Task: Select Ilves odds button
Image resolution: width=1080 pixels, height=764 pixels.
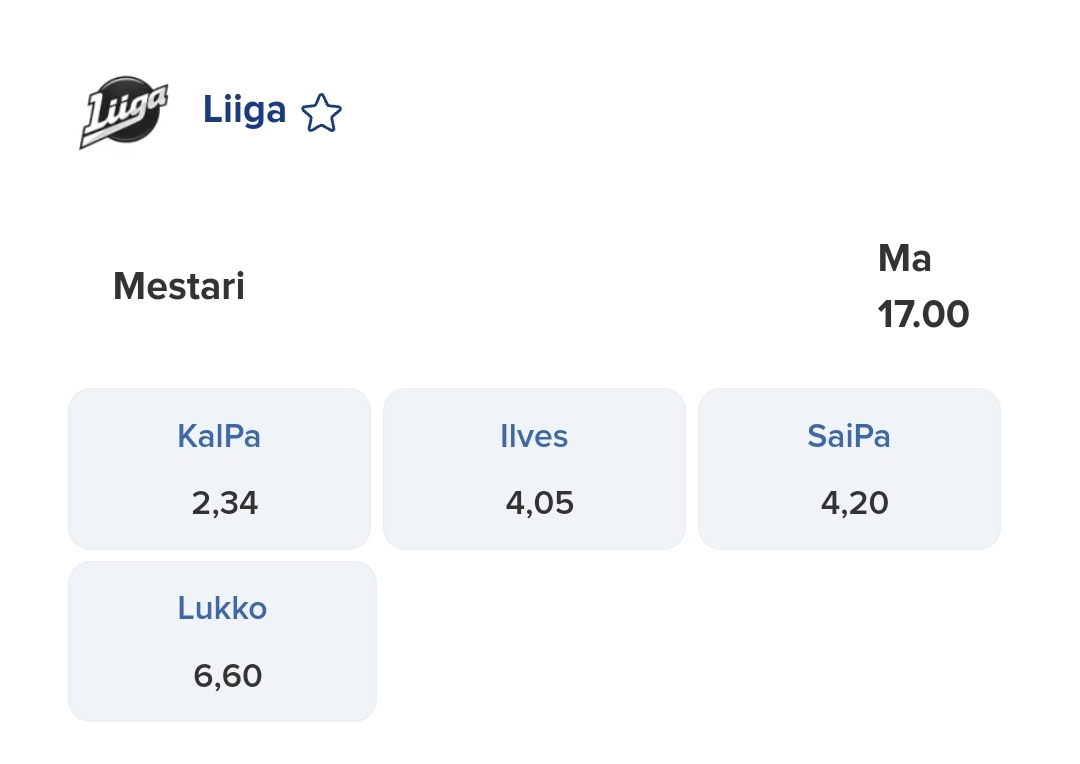Action: (x=534, y=468)
